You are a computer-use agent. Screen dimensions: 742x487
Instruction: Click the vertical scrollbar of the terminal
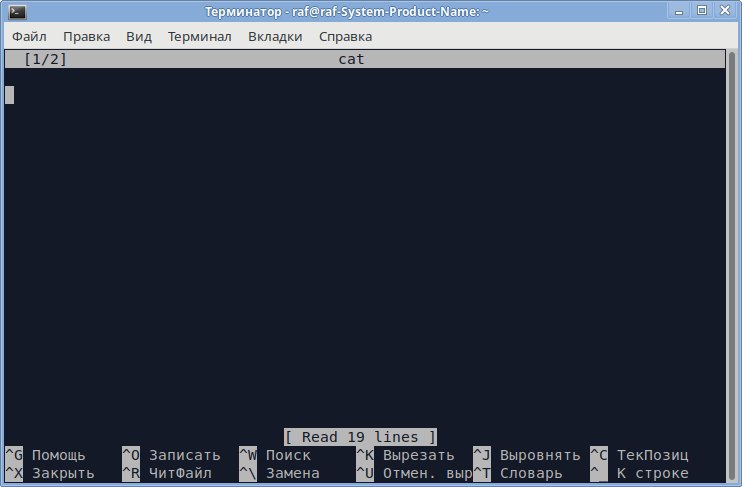point(732,266)
